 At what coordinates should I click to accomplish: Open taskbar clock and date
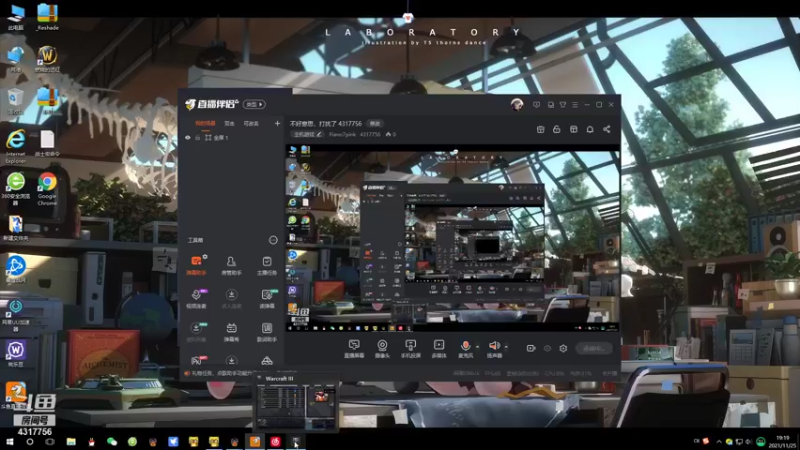pyautogui.click(x=782, y=441)
